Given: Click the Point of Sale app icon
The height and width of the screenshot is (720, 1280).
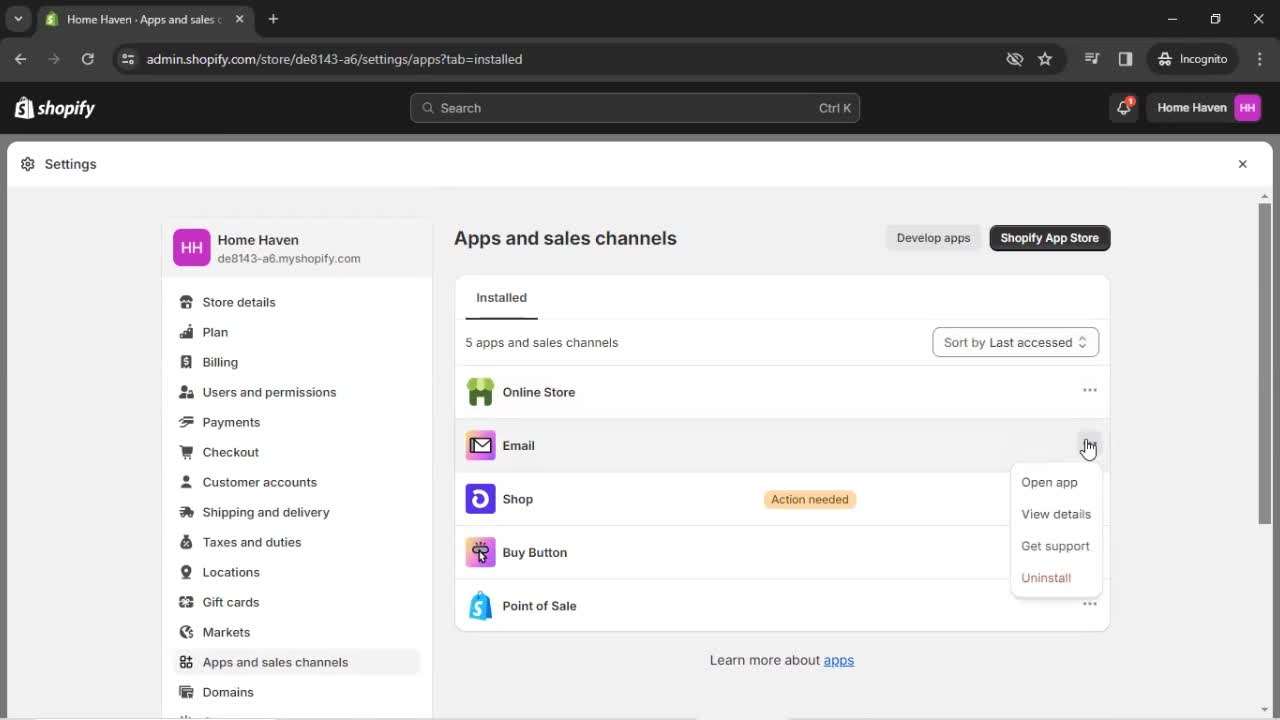Looking at the screenshot, I should (x=480, y=606).
